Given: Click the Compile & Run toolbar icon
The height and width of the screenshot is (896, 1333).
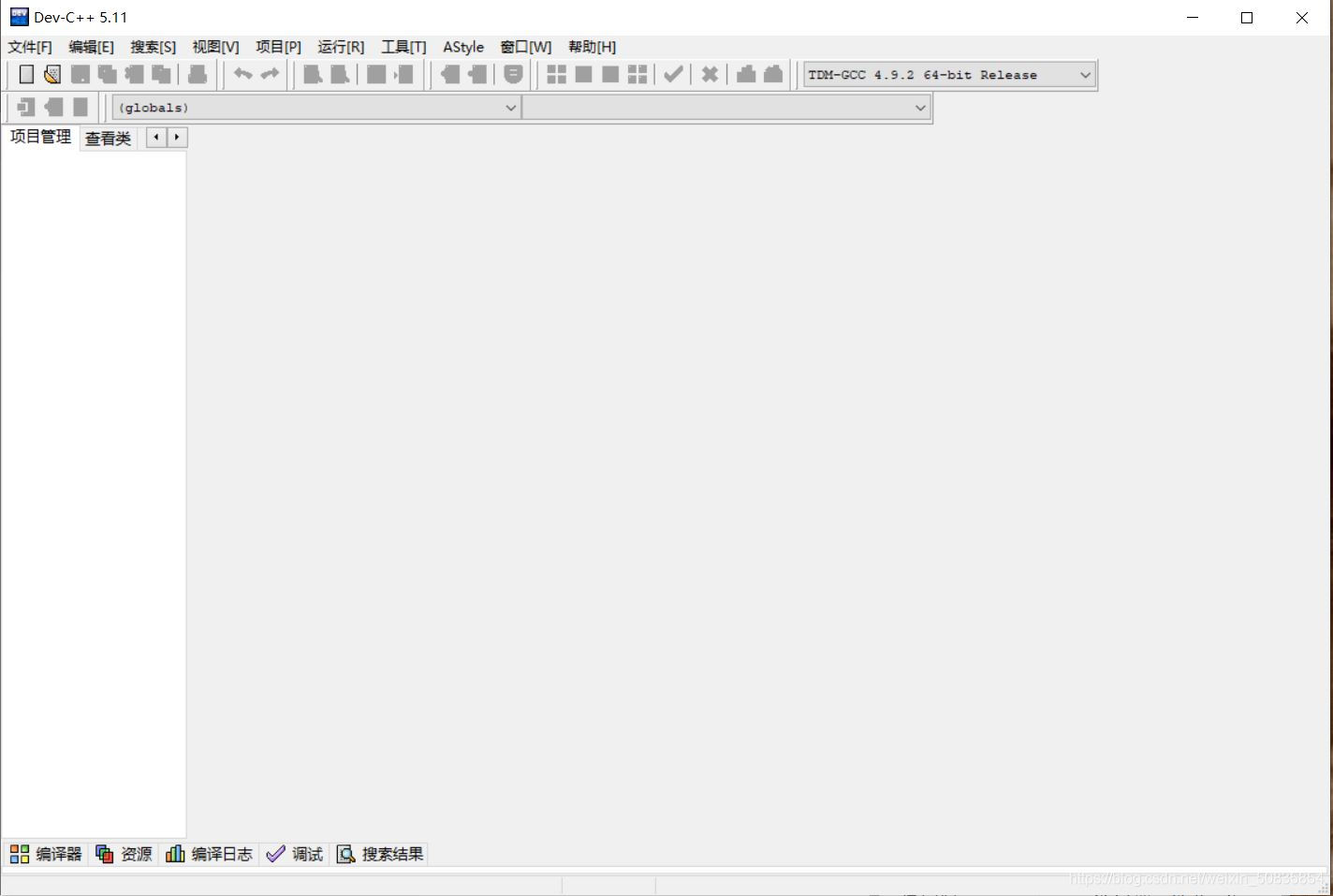Looking at the screenshot, I should pyautogui.click(x=610, y=75).
